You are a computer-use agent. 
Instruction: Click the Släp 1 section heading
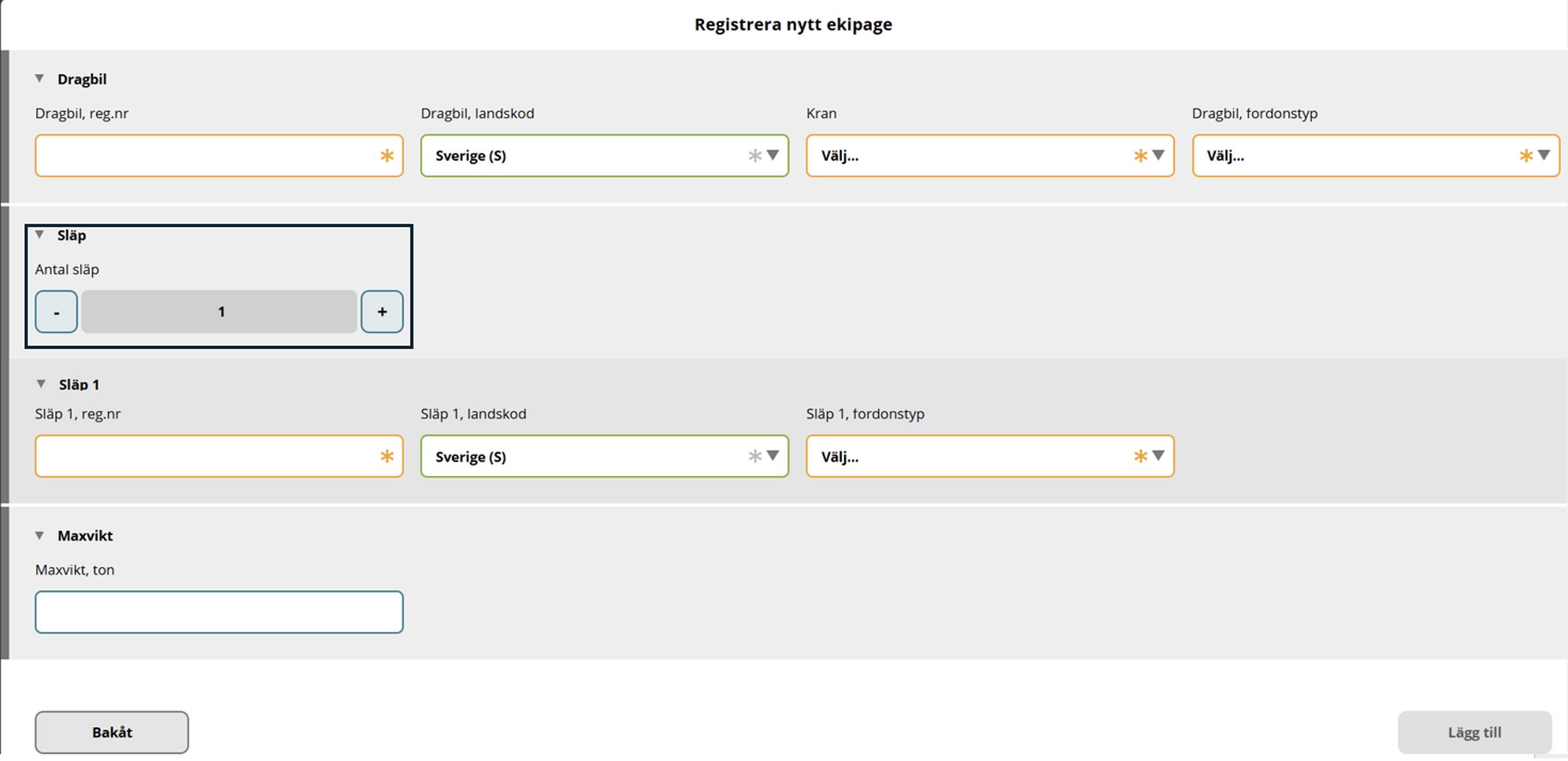(x=79, y=384)
